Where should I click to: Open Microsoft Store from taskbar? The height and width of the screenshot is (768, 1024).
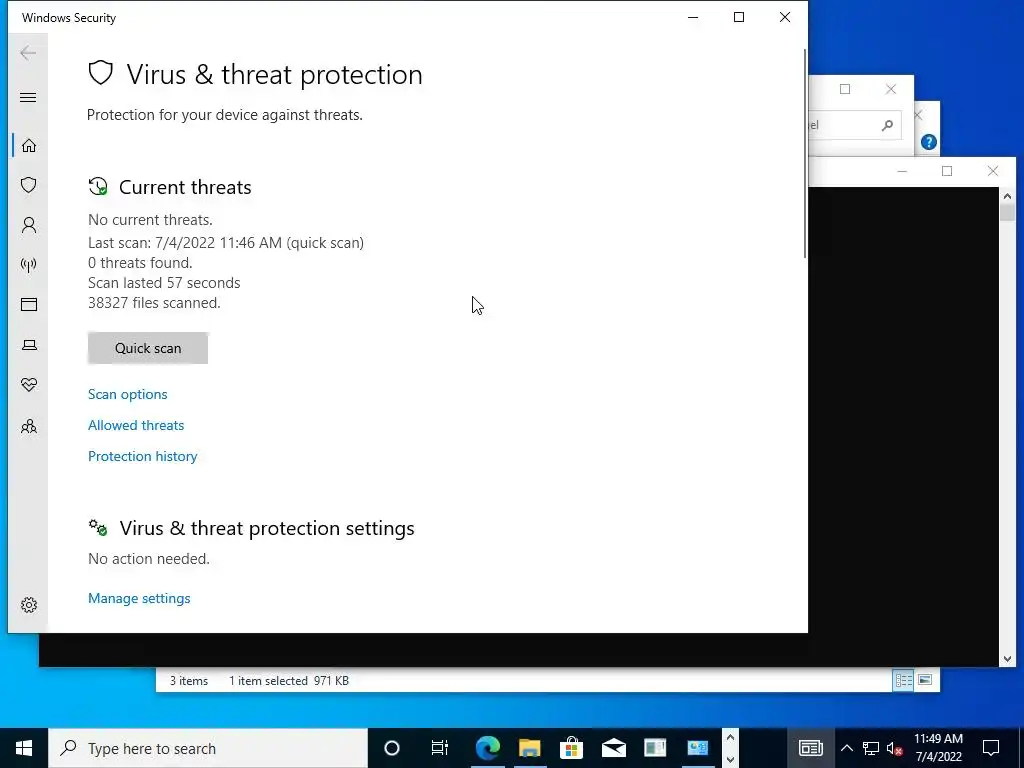pyautogui.click(x=571, y=748)
